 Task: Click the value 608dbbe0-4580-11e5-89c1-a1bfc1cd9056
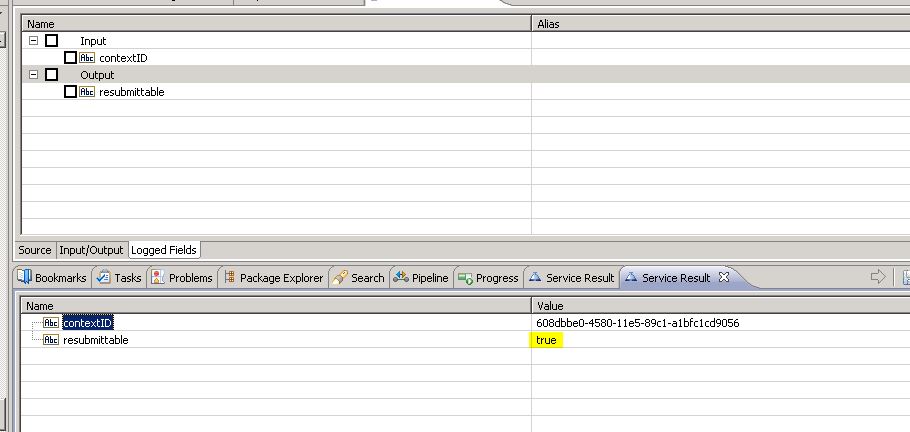click(638, 323)
